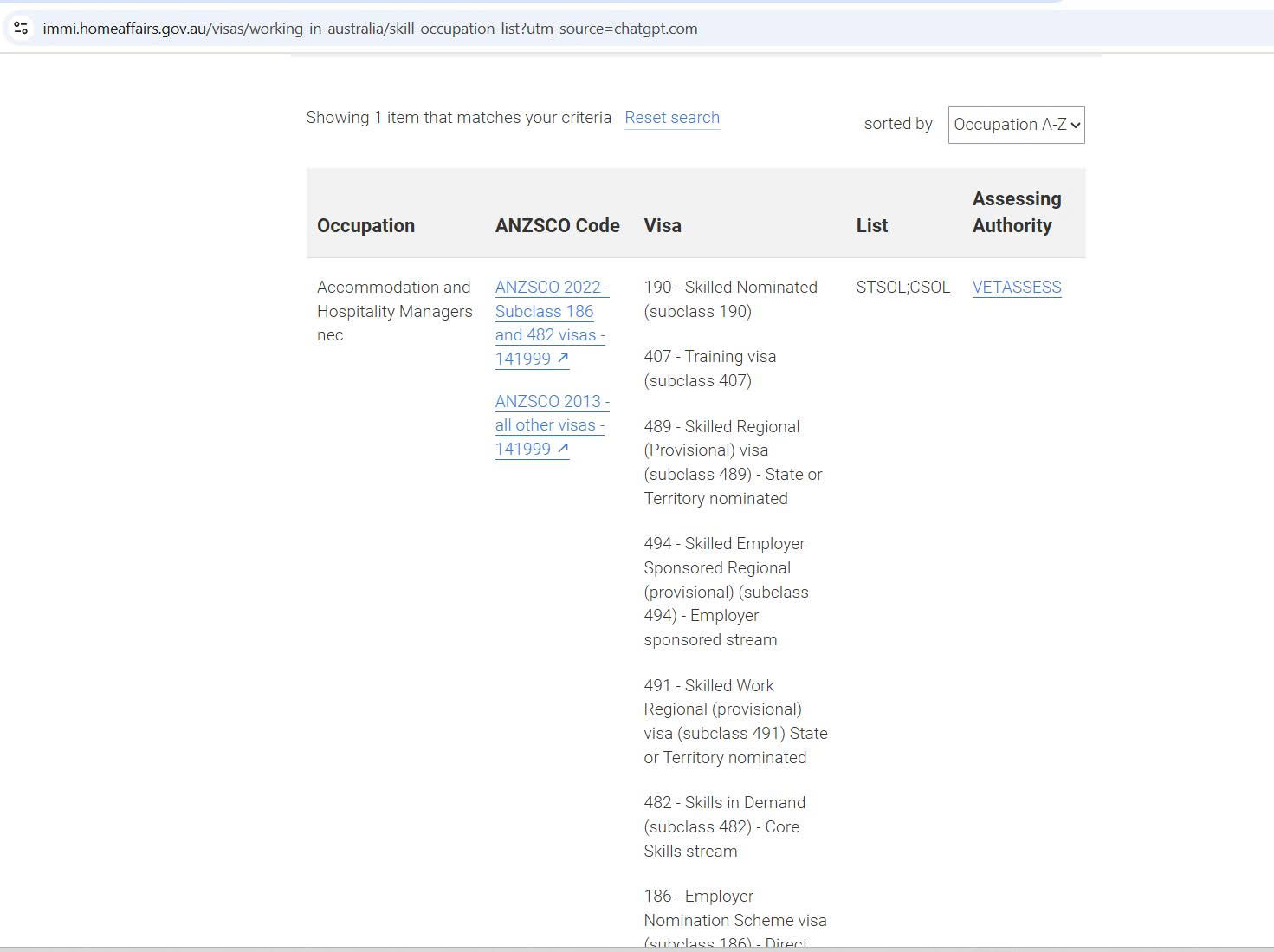Click the Visa column header
The width and height of the screenshot is (1274, 952).
pyautogui.click(x=663, y=226)
